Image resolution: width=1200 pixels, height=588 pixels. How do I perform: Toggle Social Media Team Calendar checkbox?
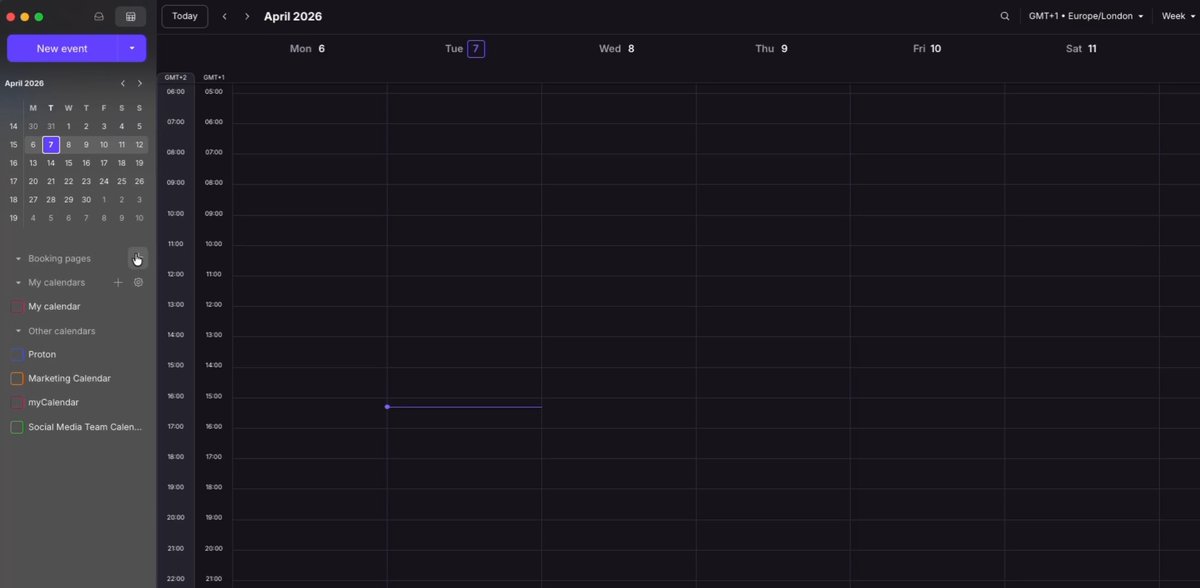(17, 427)
